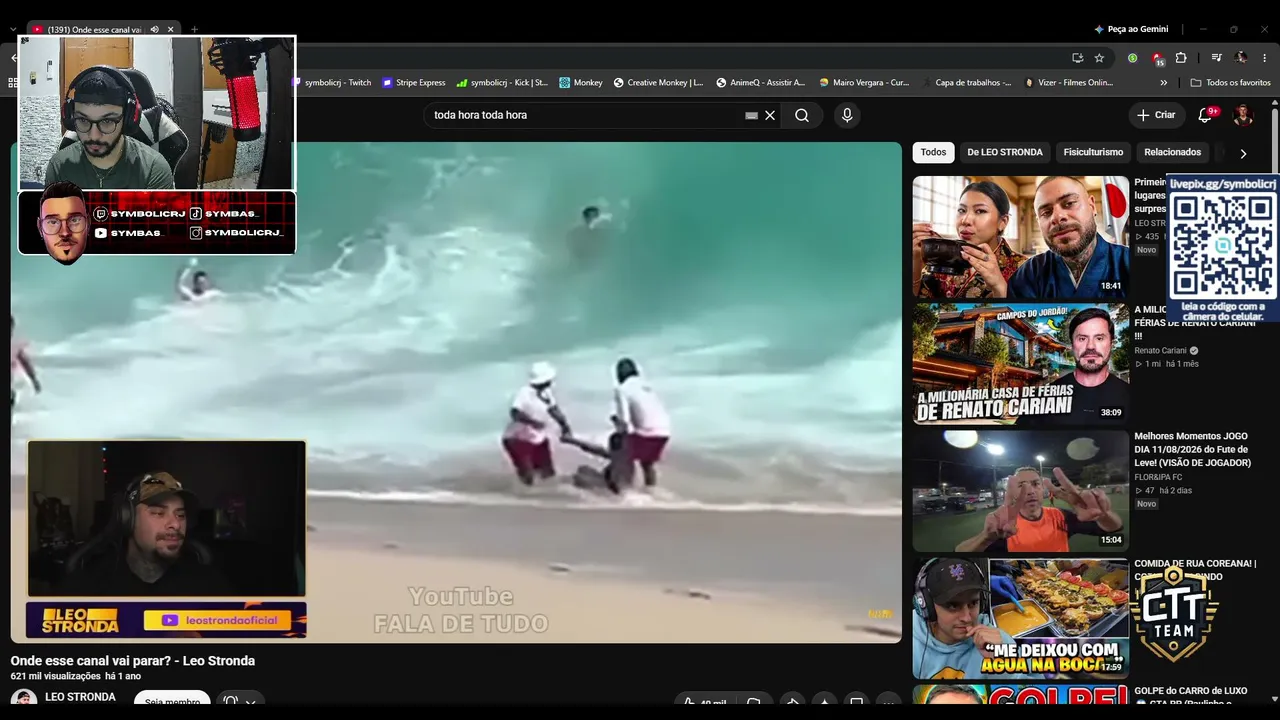The height and width of the screenshot is (720, 1280).
Task: Click the Renato Cariani channel name
Action: coord(1160,351)
